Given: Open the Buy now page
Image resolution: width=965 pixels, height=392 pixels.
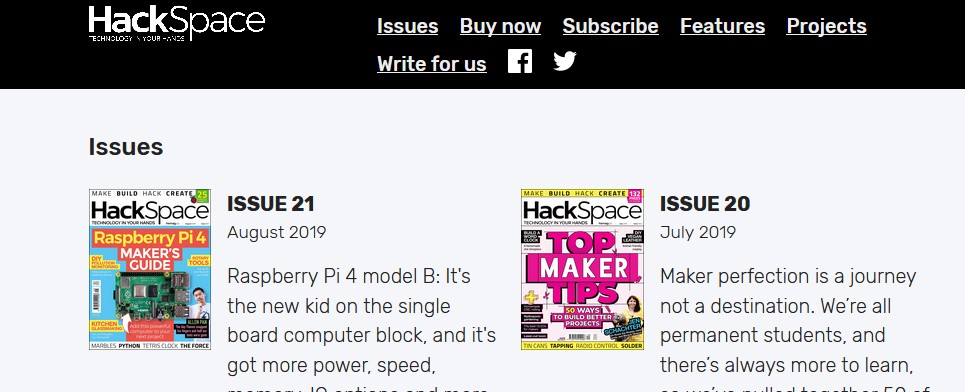Looking at the screenshot, I should [x=500, y=26].
